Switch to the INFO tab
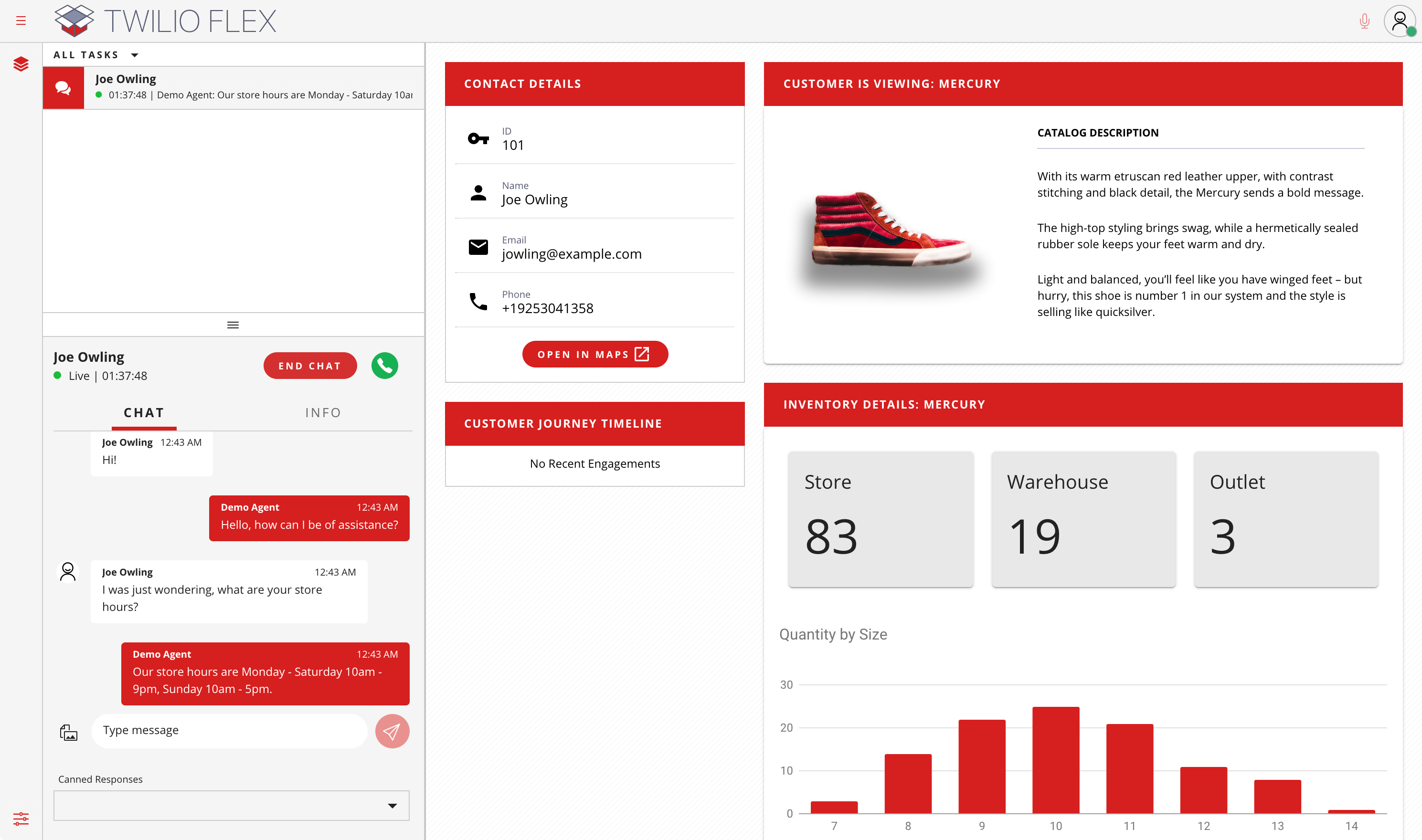Screen dimensions: 1422x840 323,413
